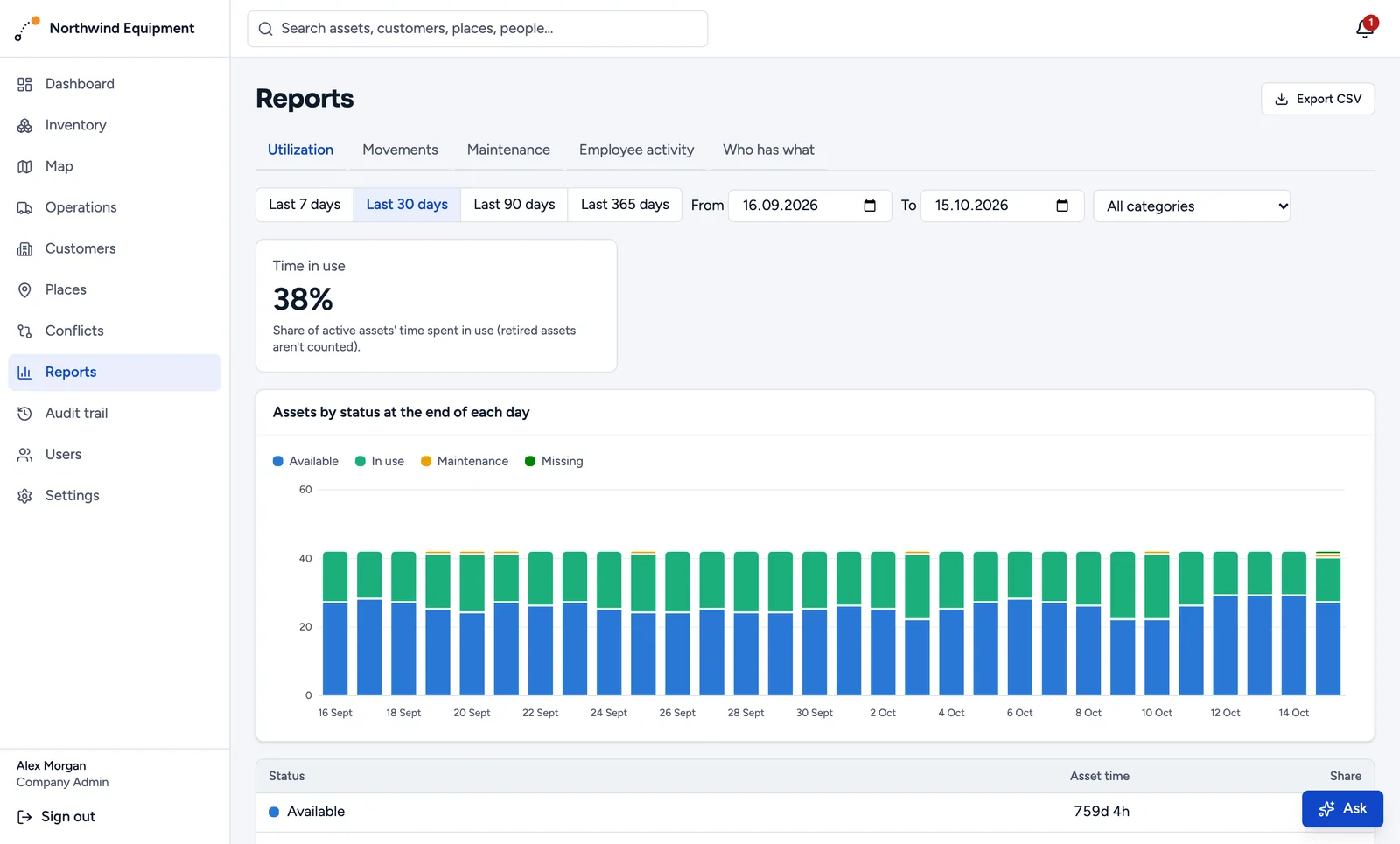Click the Share column header

pos(1346,776)
